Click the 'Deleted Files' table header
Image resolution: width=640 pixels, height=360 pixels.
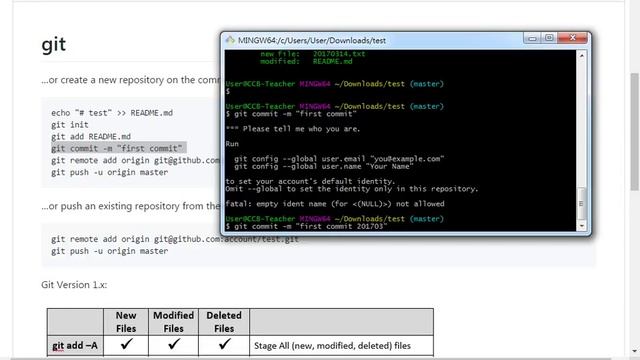224,322
